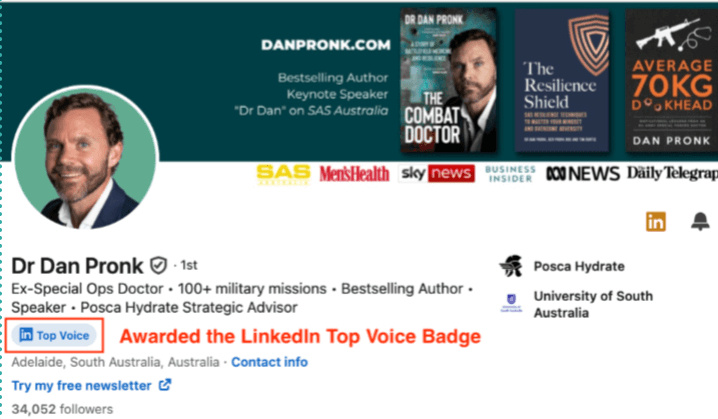Click the Sky News logo
Screen dimensions: 718x419
437,174
